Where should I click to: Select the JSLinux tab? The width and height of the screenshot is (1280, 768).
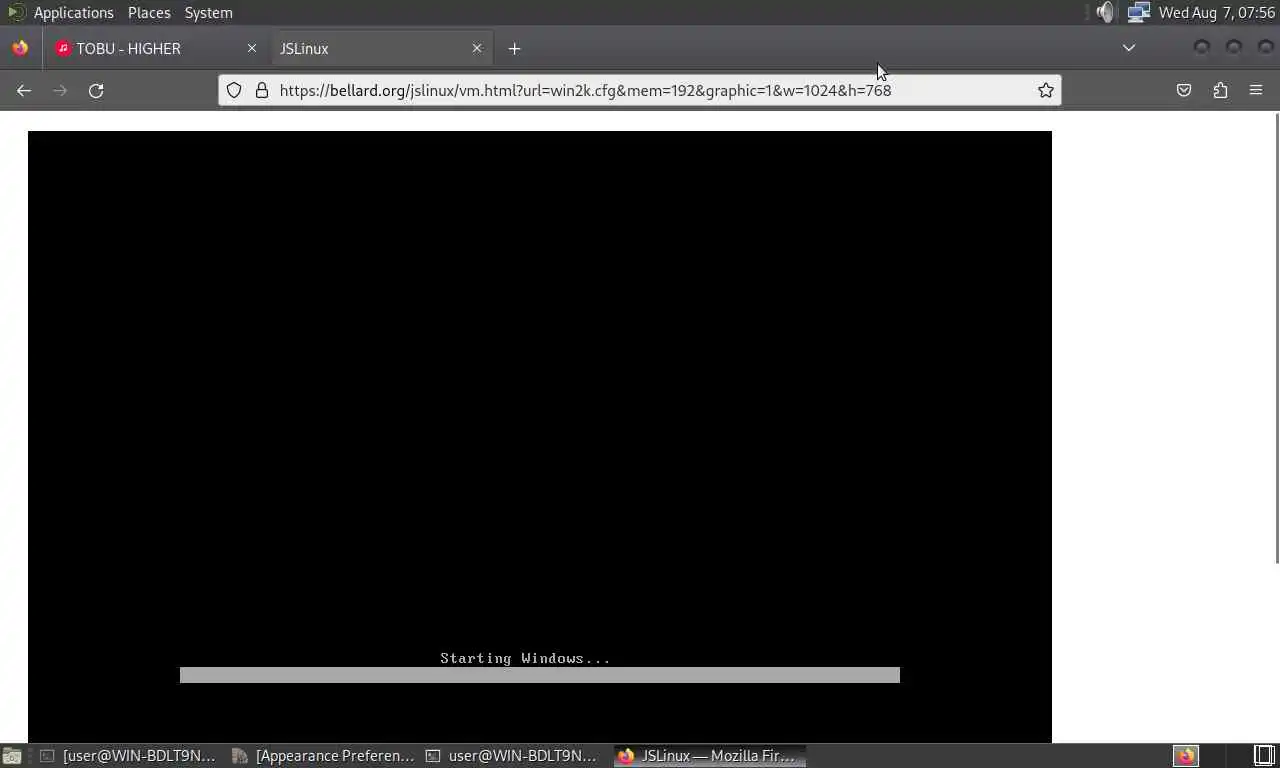click(381, 48)
